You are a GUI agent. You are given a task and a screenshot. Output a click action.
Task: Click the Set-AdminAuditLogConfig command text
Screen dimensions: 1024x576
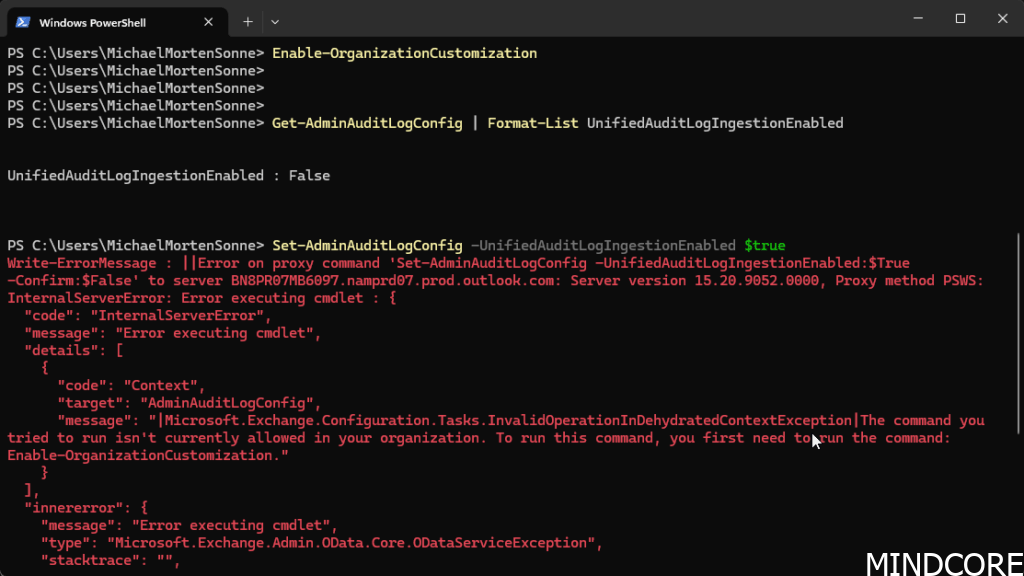tap(367, 245)
